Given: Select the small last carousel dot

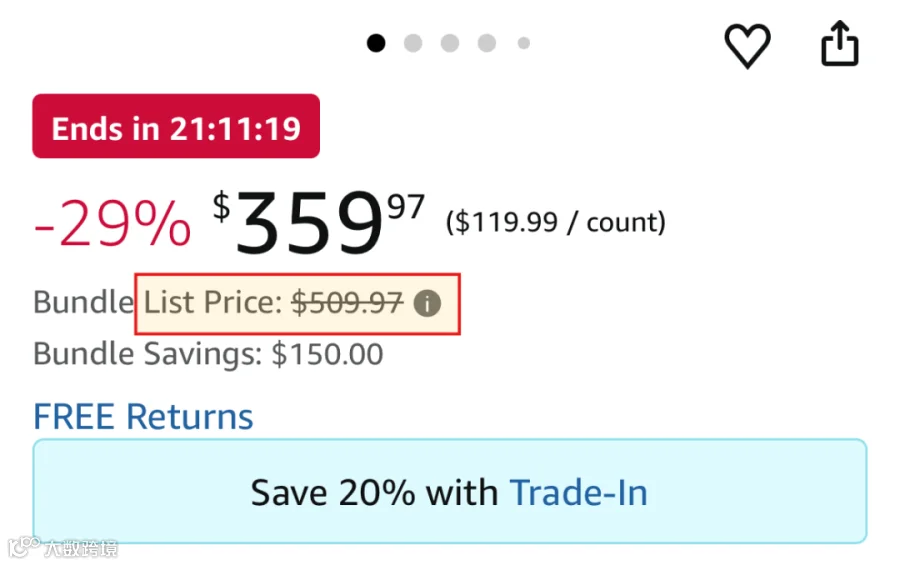Looking at the screenshot, I should (523, 43).
